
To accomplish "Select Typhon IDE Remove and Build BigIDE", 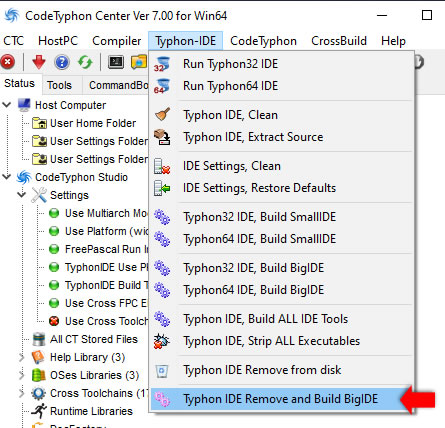I will pos(282,399).
